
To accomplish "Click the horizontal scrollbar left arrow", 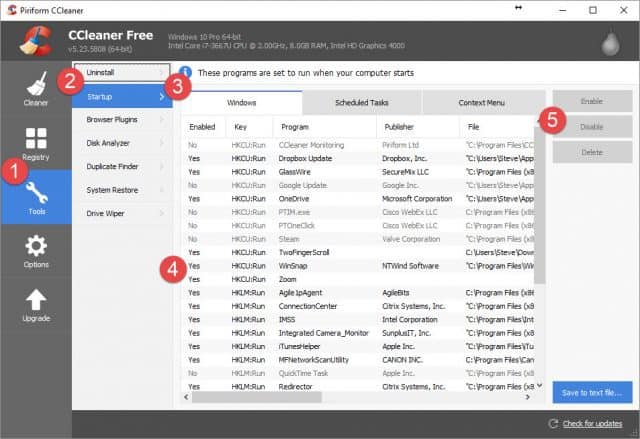I will 187,397.
